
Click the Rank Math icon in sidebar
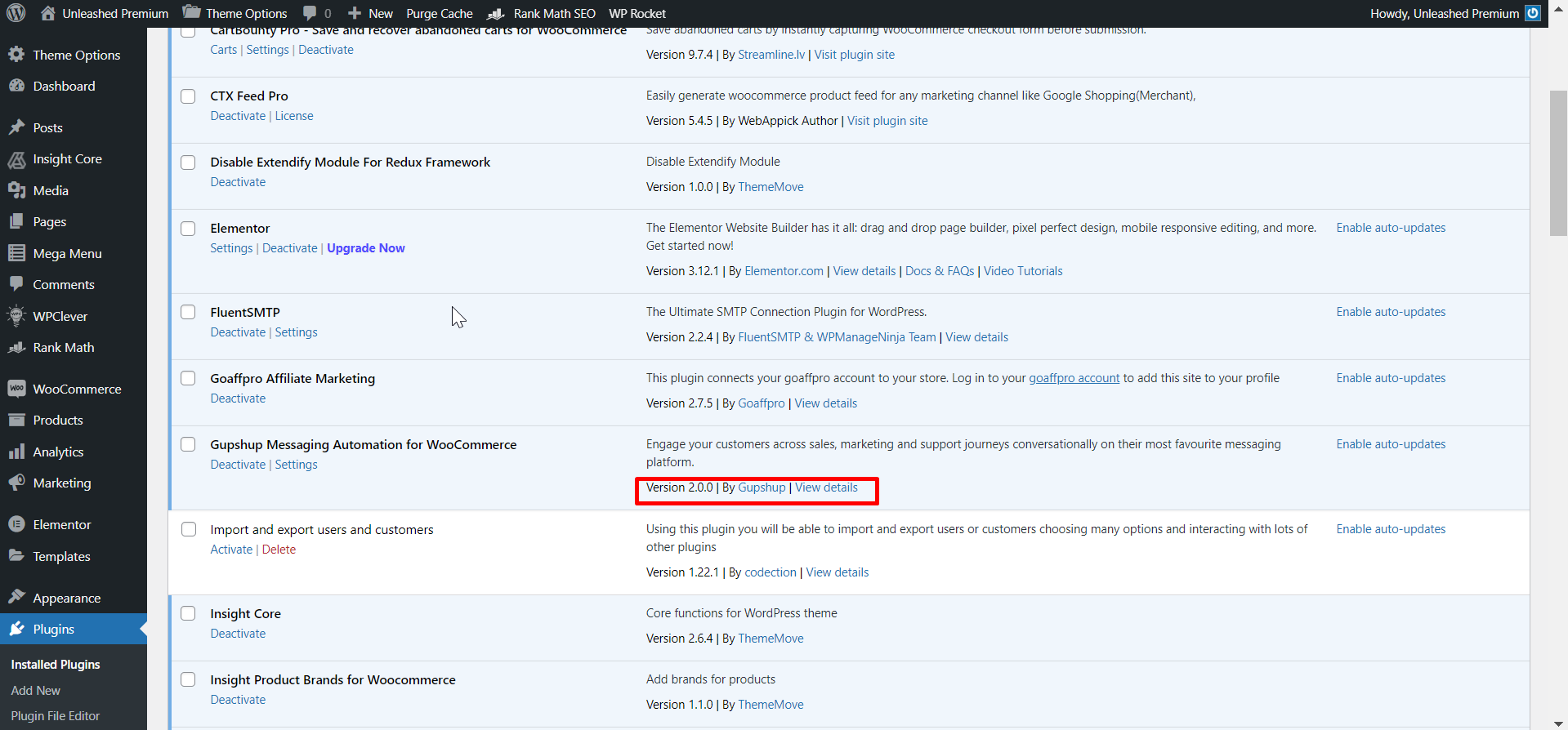tap(16, 347)
